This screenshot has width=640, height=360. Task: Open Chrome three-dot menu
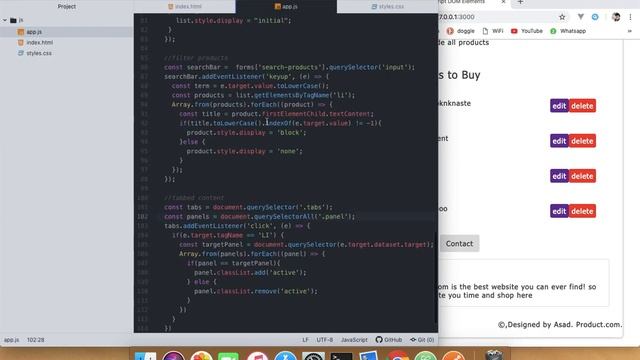pos(630,17)
